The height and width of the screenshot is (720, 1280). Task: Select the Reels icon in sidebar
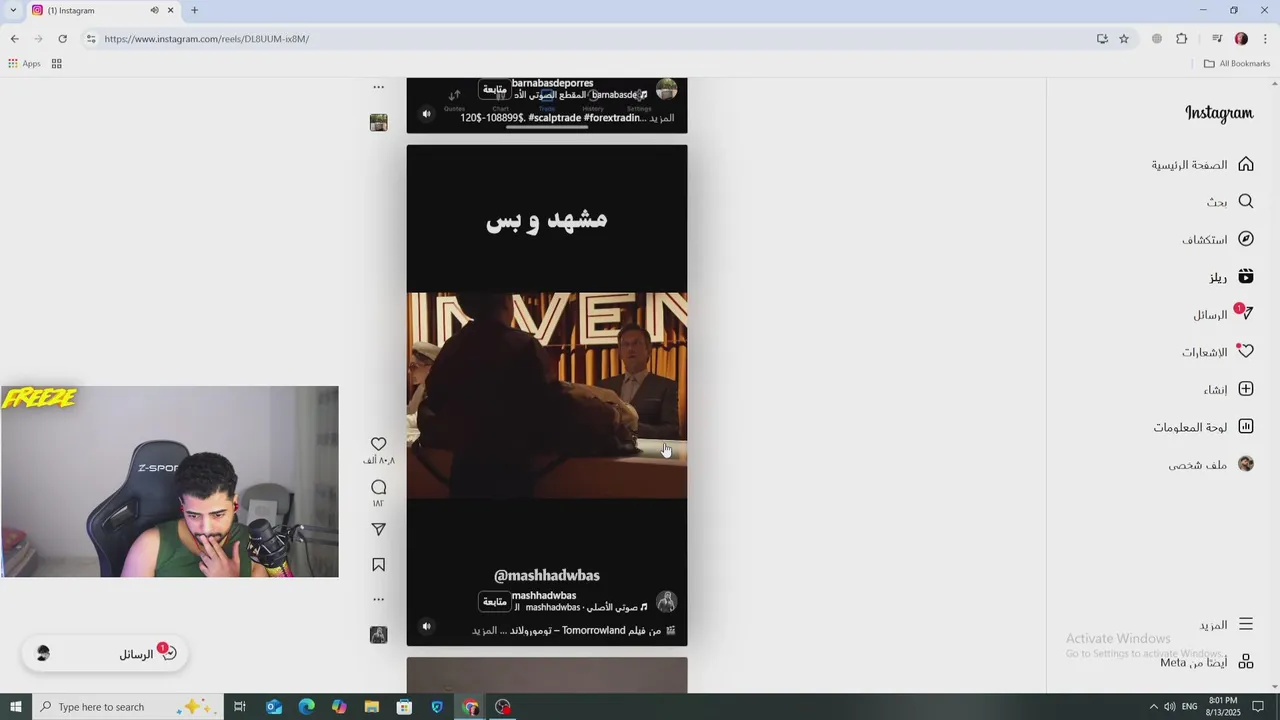click(1246, 276)
